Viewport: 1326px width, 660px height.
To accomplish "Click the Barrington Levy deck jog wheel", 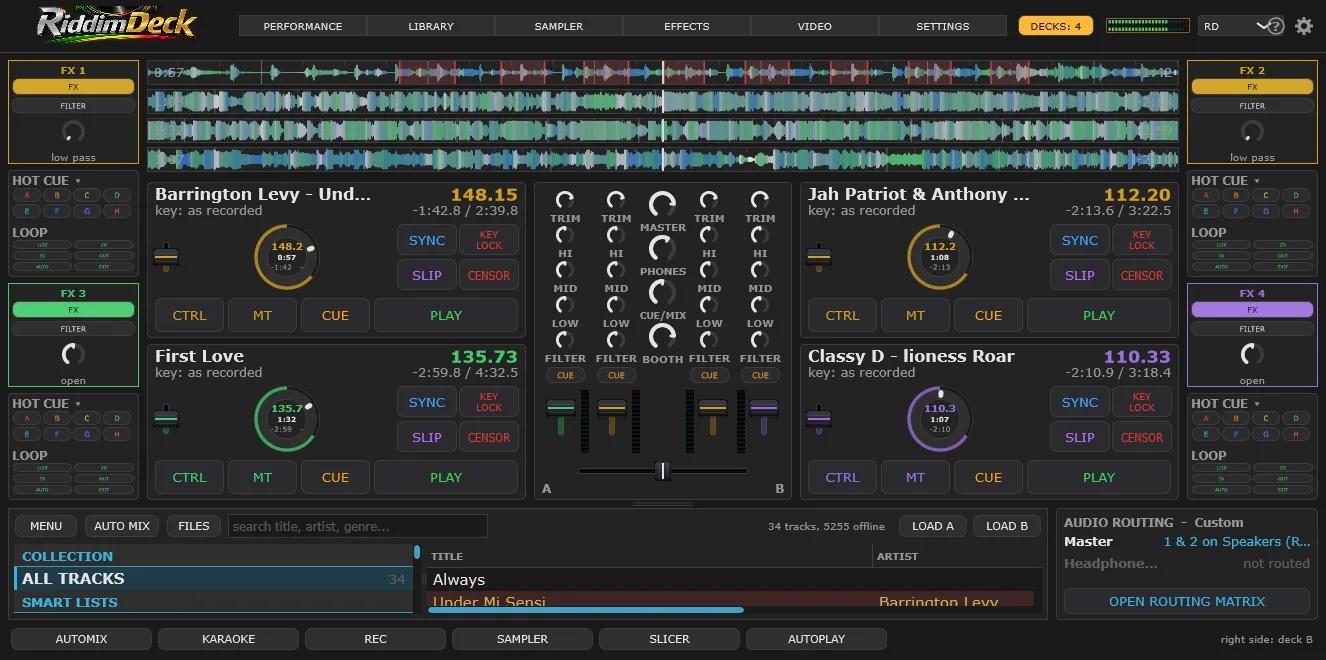I will (x=286, y=257).
